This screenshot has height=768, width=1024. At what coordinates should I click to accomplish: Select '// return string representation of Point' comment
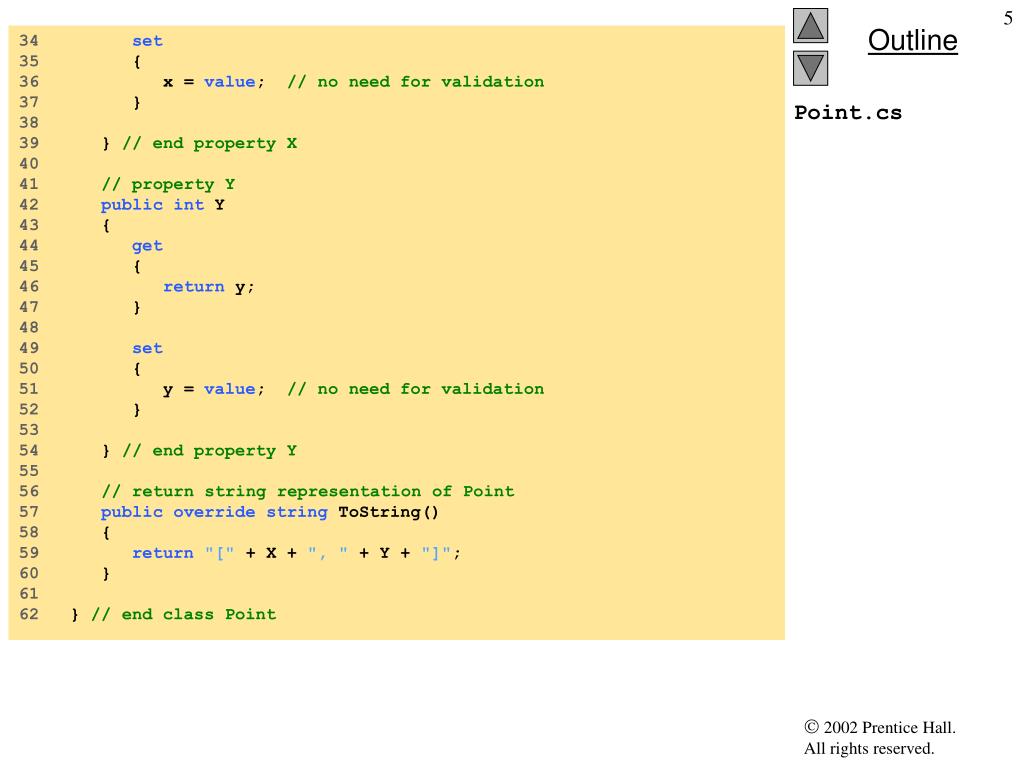(308, 491)
